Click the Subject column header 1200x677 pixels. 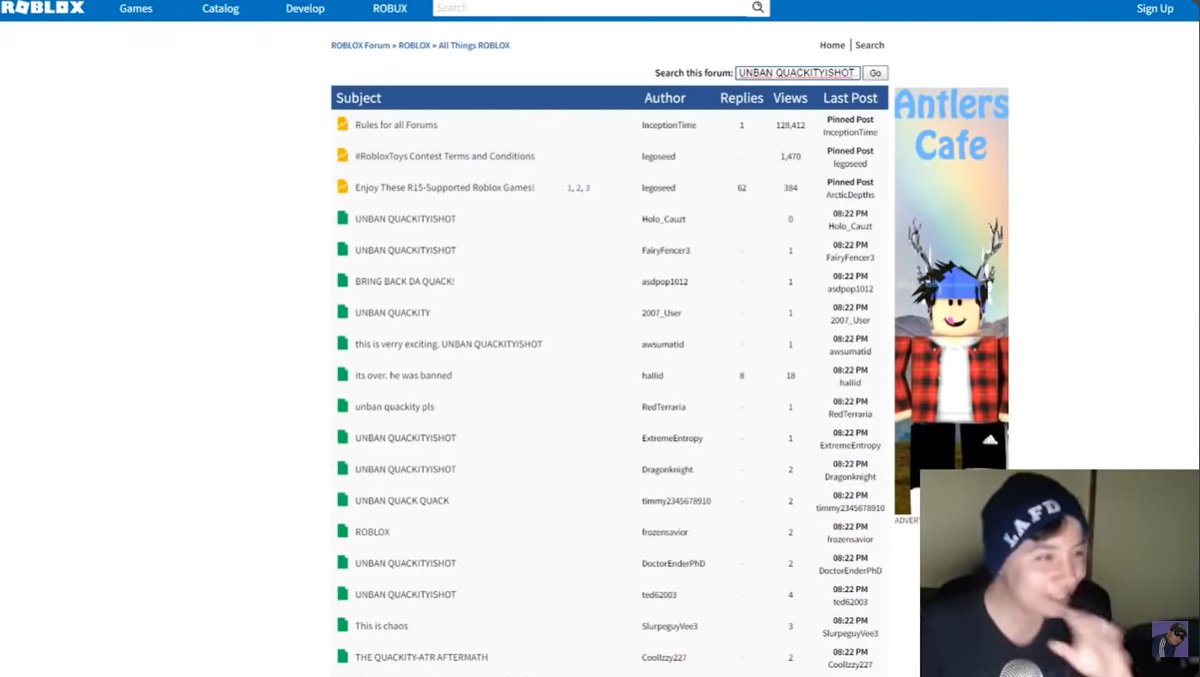(358, 98)
